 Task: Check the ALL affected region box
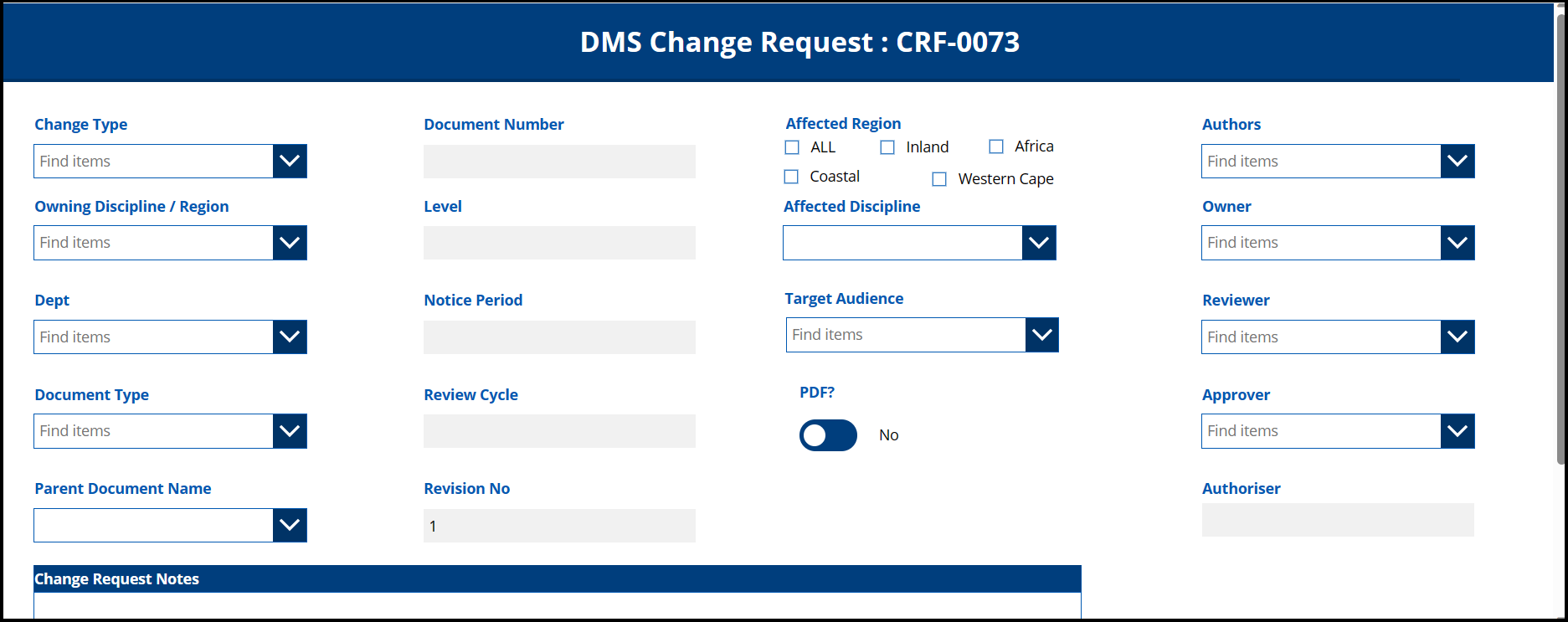(x=792, y=147)
